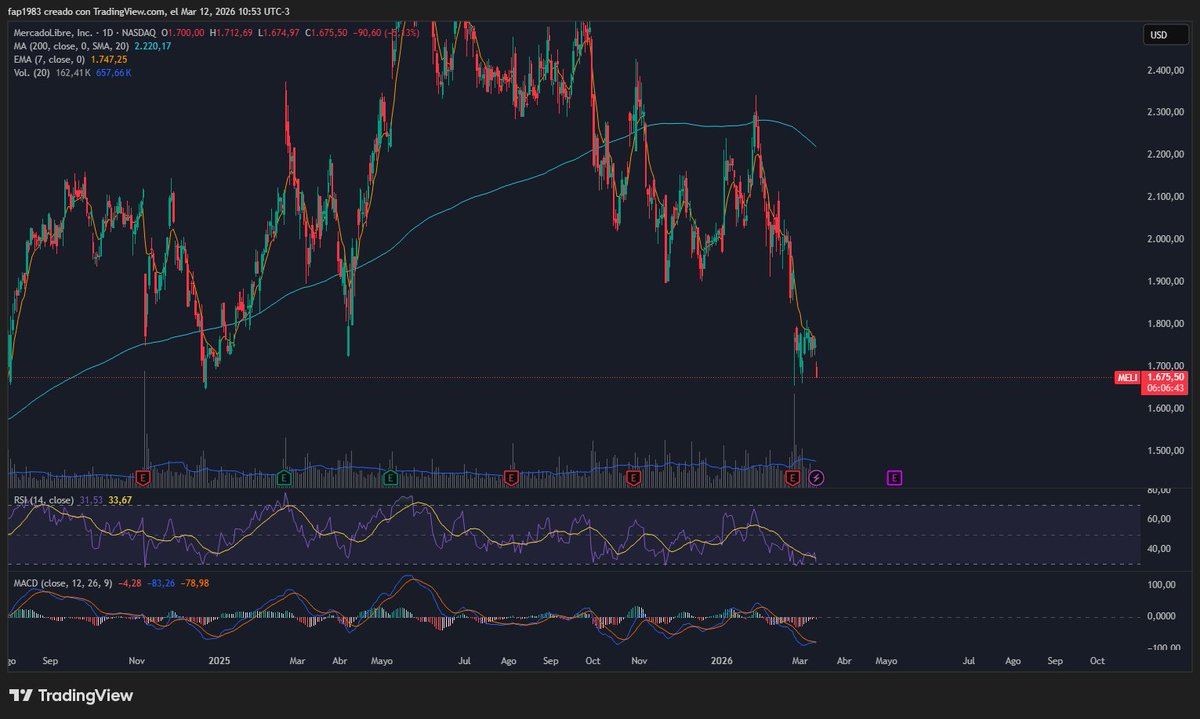Click the 2.400,00 price axis label
Viewport: 1200px width, 719px height.
(x=1165, y=70)
